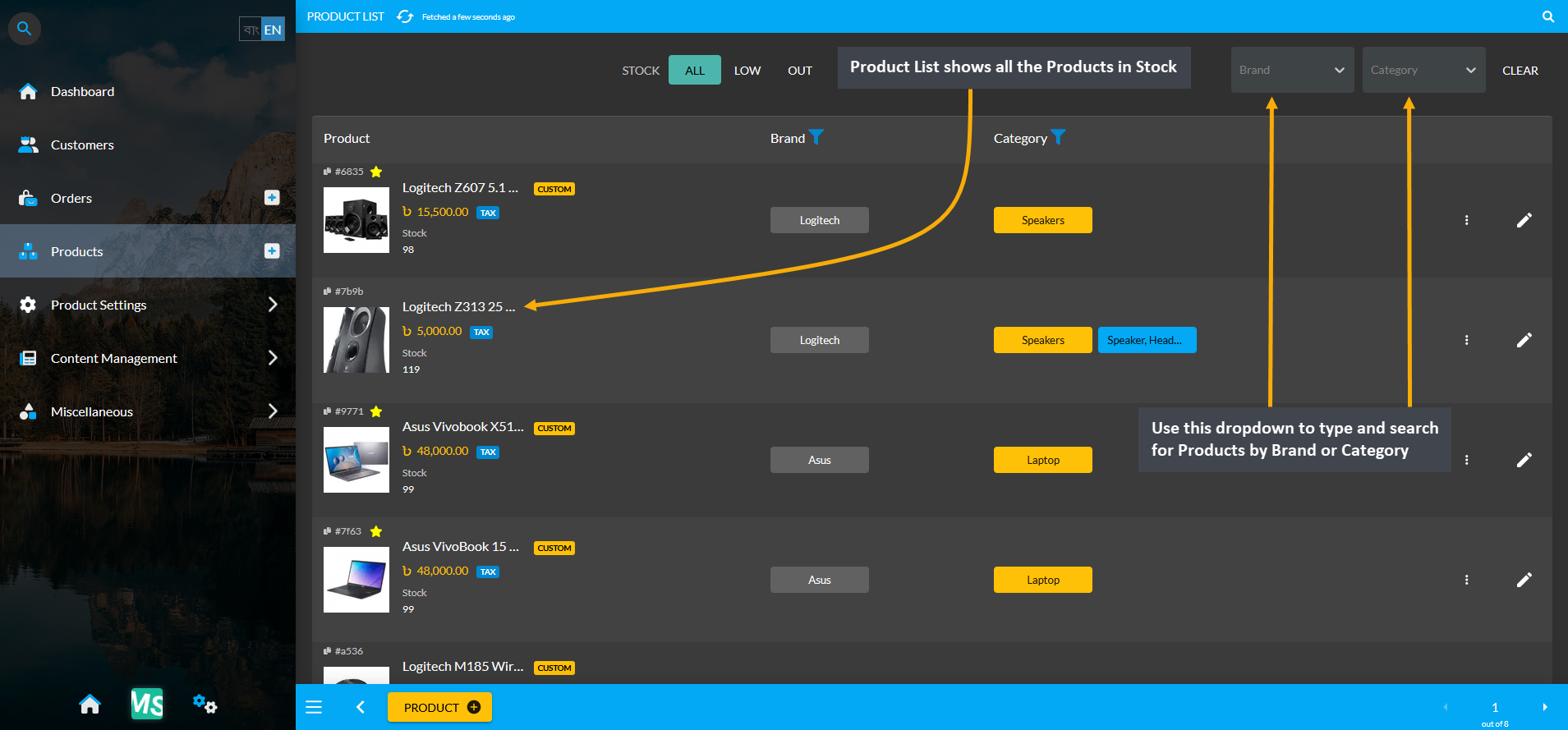Viewport: 1568px width, 730px height.
Task: Switch language to EN
Action: pyautogui.click(x=273, y=30)
